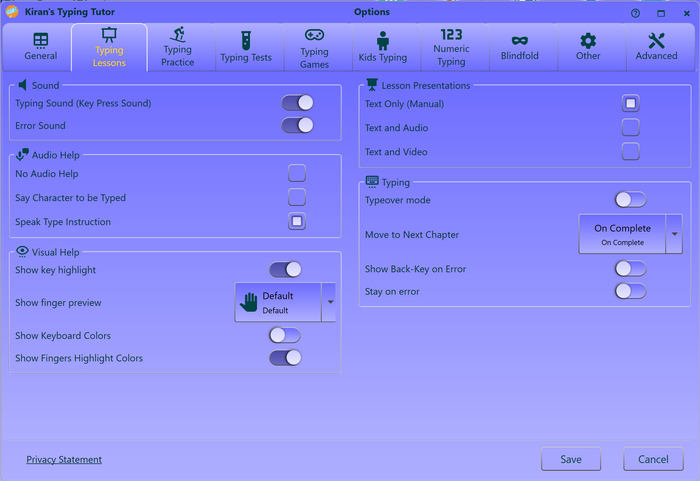Click the Other gear icon
Screen dimensions: 700x481
click(588, 41)
